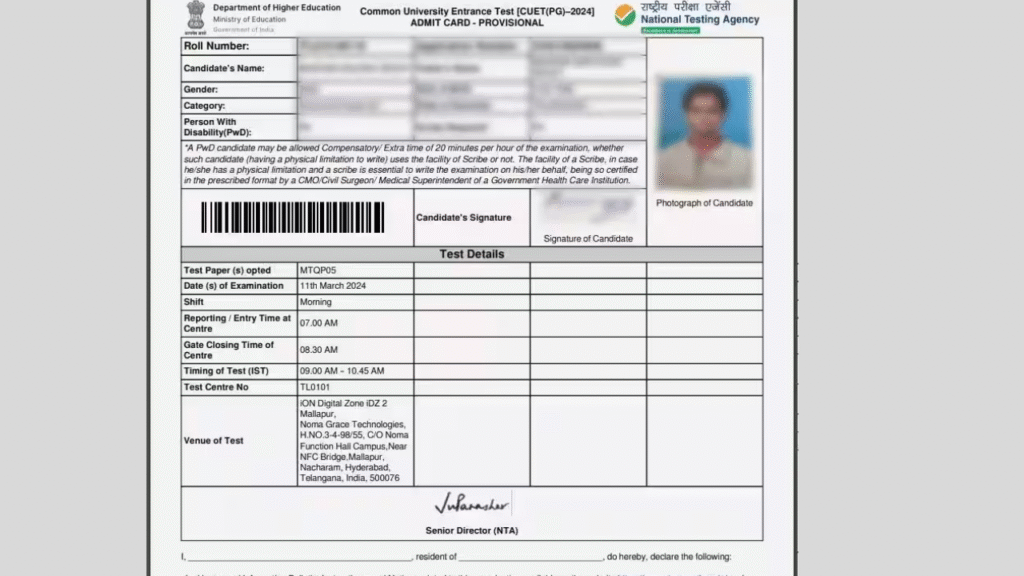Select the shift value 'Morning'
This screenshot has height=576, width=1024.
point(315,302)
